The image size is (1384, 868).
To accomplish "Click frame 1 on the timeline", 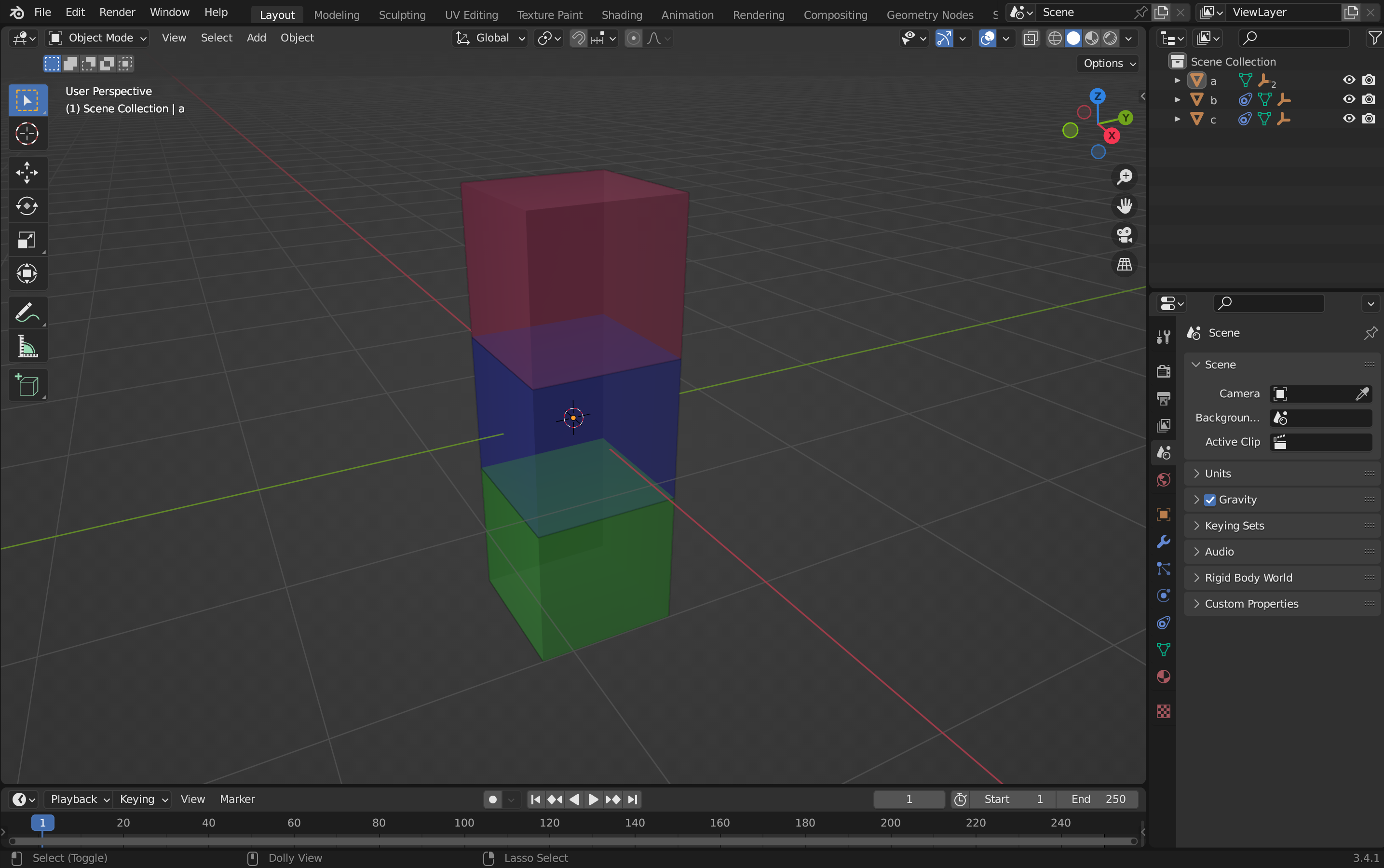I will [x=42, y=822].
